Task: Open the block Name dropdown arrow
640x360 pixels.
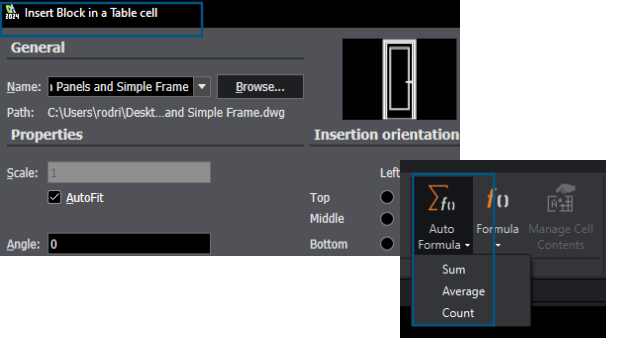Action: pyautogui.click(x=202, y=87)
